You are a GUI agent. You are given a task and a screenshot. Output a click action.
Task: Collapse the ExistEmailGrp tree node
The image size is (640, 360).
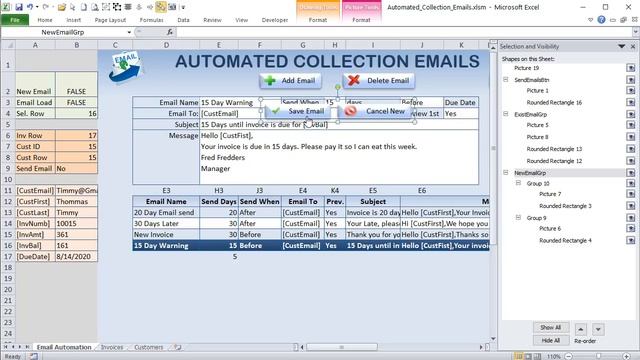[506, 114]
